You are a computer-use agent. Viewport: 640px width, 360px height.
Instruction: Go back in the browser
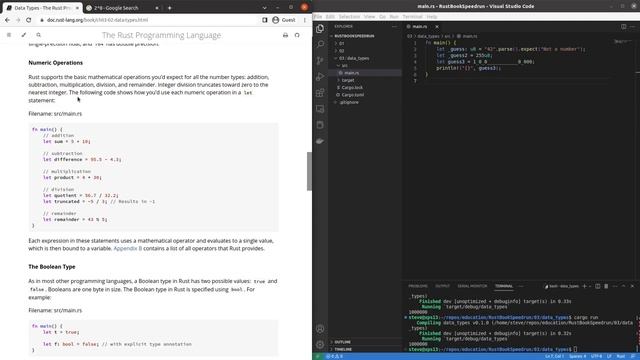[7, 20]
